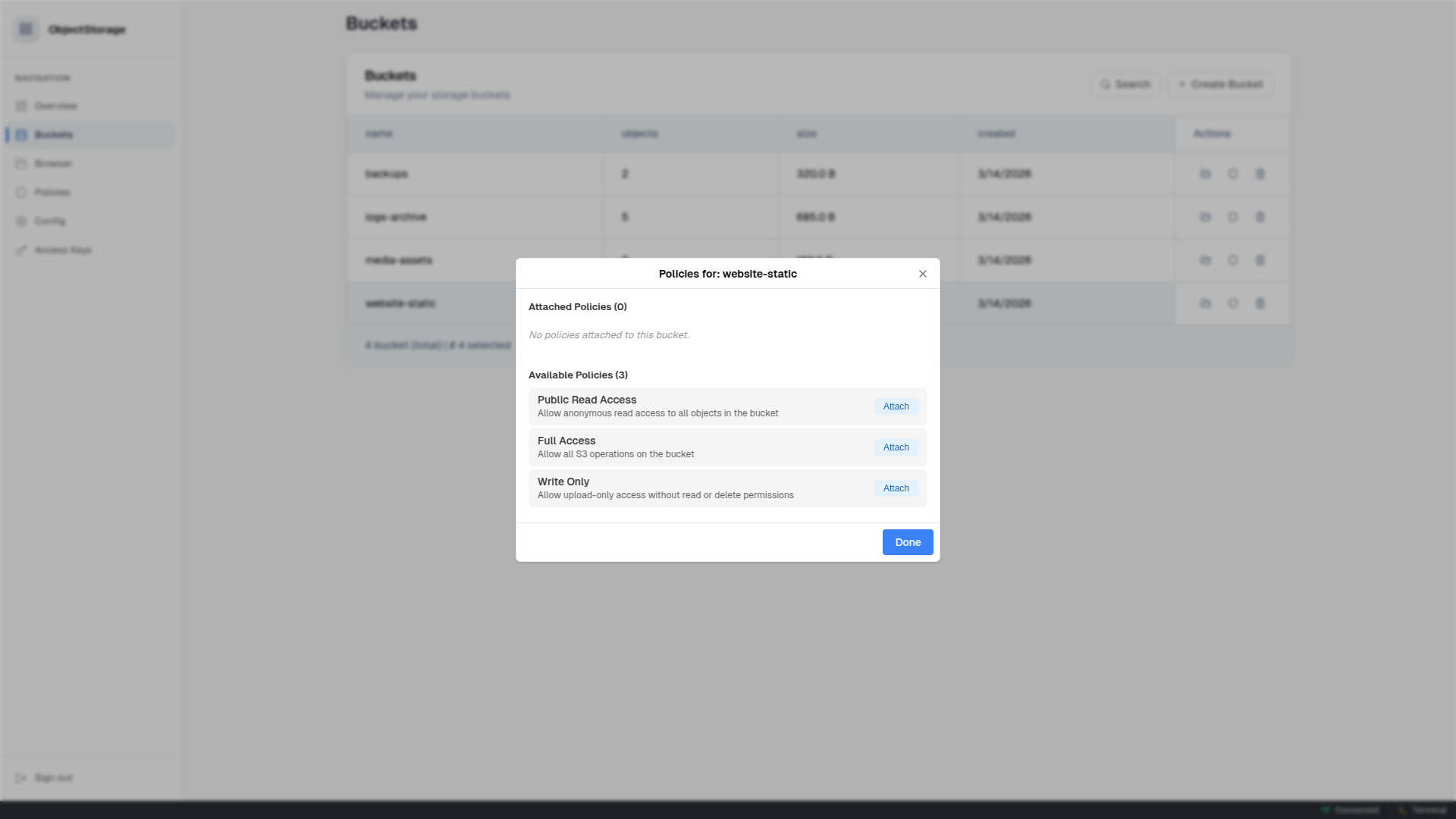Select Buckets in the navigation menu

[x=54, y=135]
